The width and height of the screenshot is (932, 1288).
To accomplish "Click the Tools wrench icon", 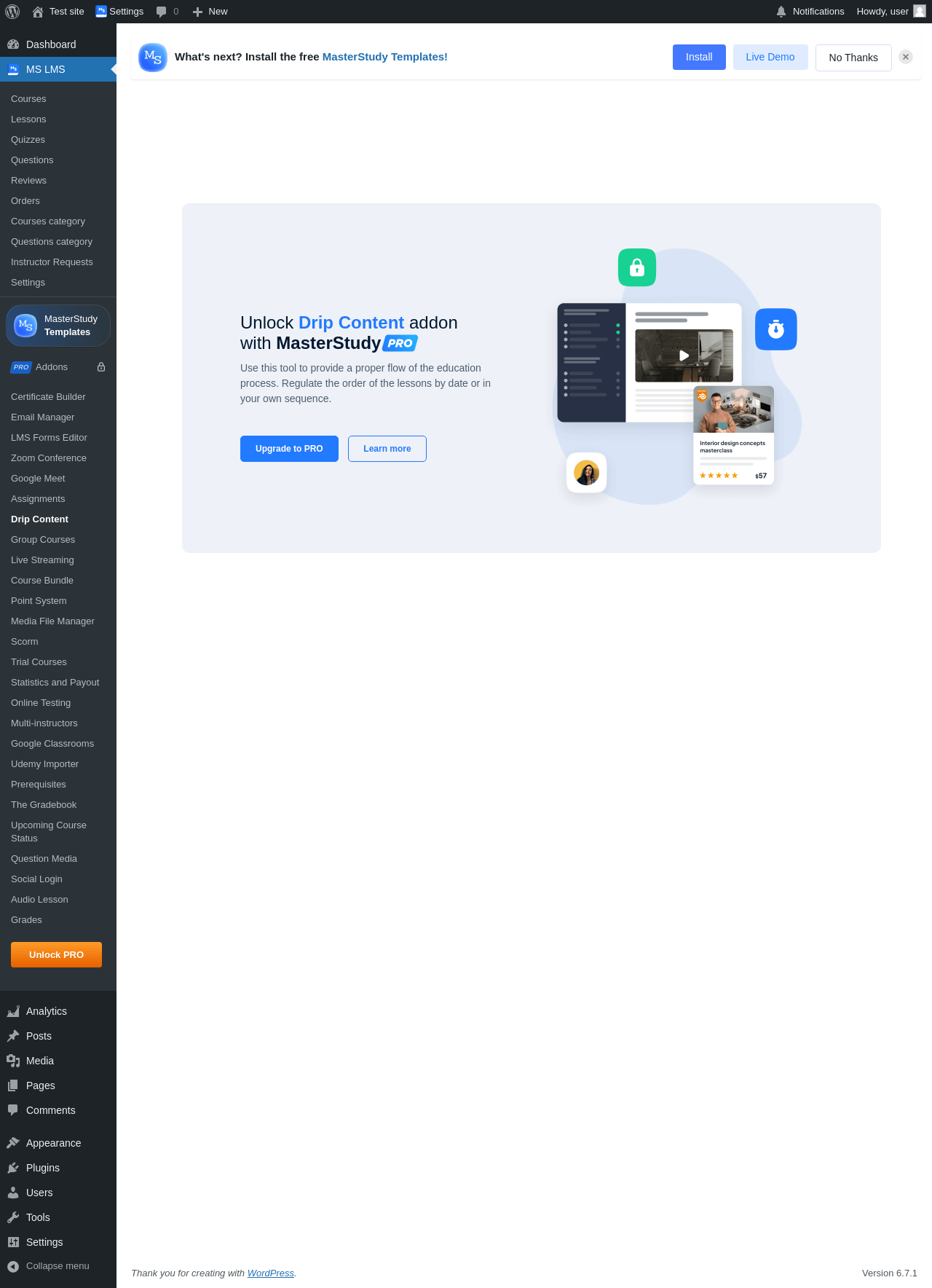I will [13, 1217].
